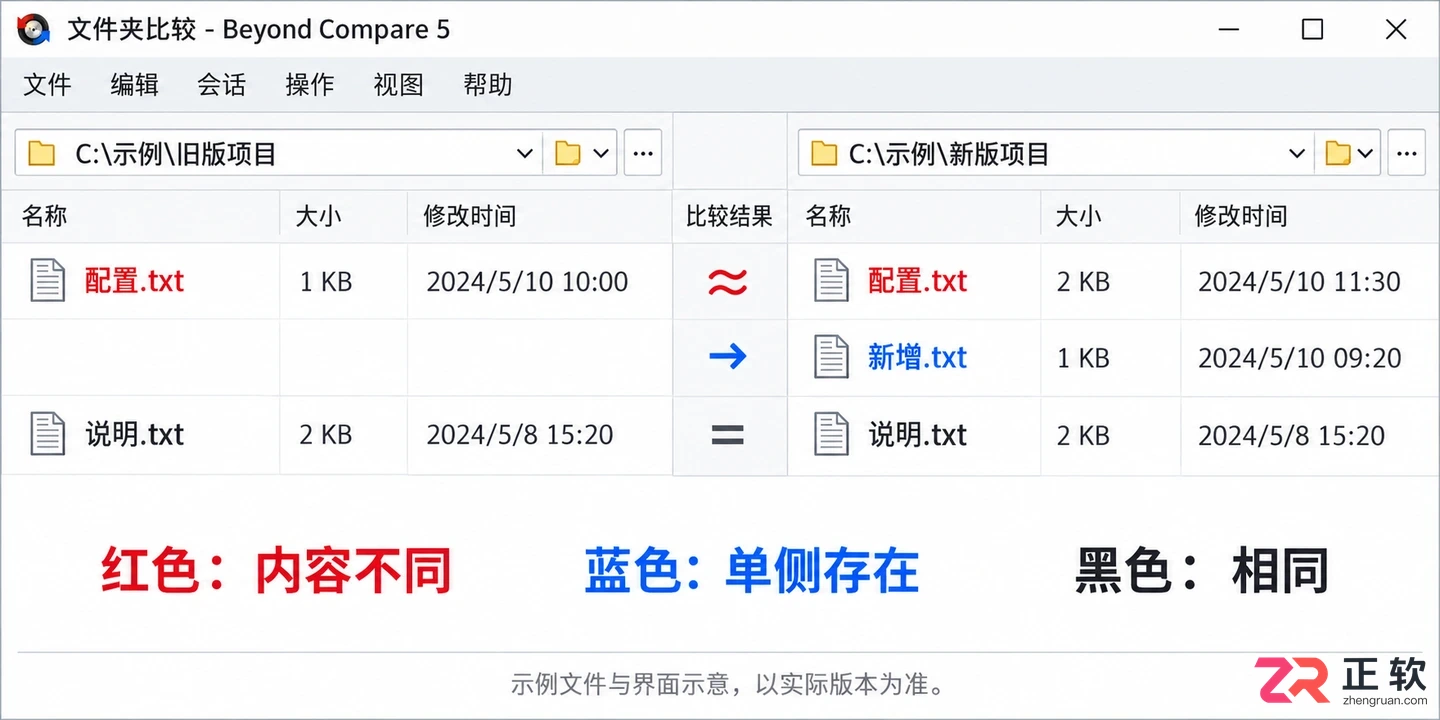The height and width of the screenshot is (720, 1440).
Task: Click the folder icon beside C:\示例\旧版项目 path
Action: tap(42, 153)
